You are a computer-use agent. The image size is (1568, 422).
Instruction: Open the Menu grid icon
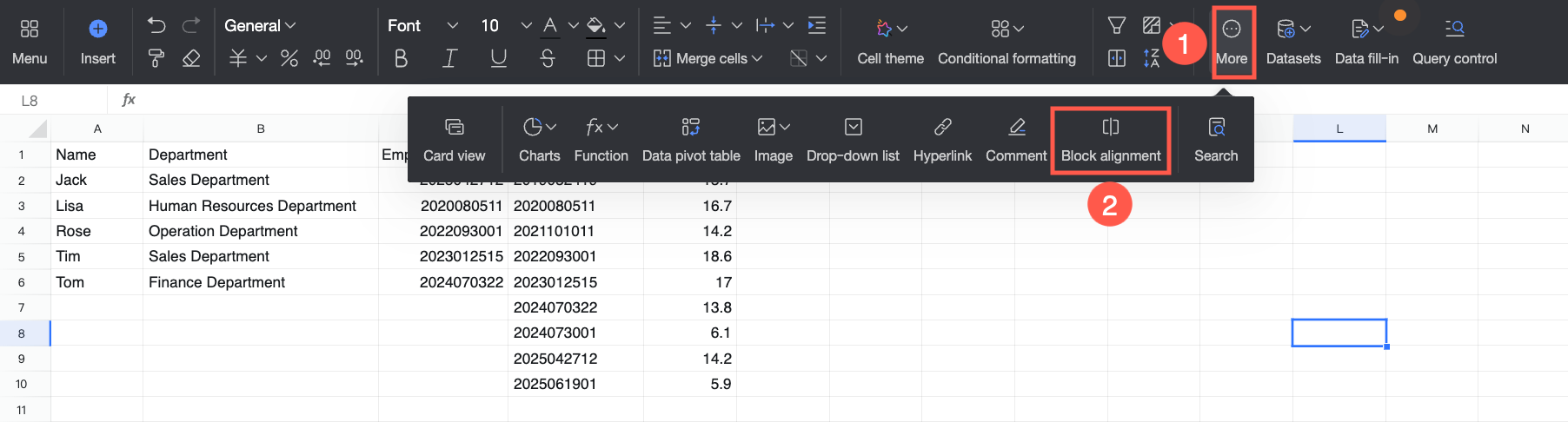coord(30,29)
